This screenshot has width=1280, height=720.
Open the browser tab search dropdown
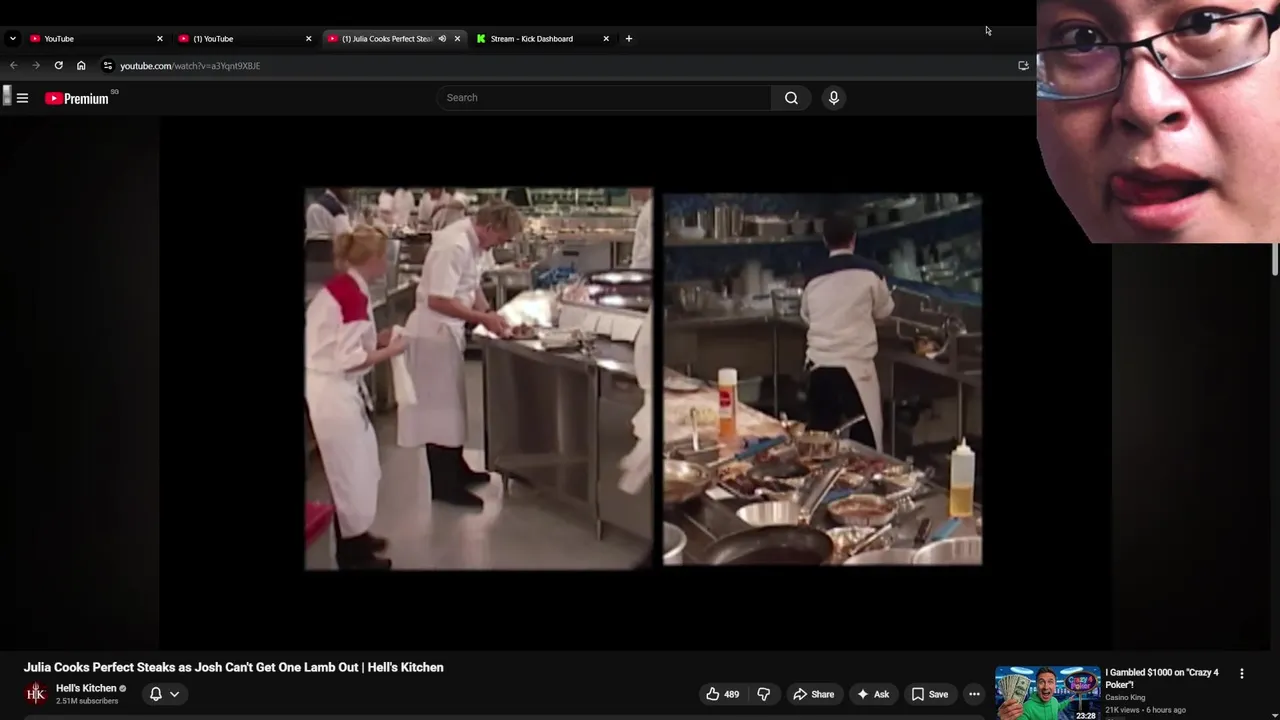pyautogui.click(x=12, y=38)
